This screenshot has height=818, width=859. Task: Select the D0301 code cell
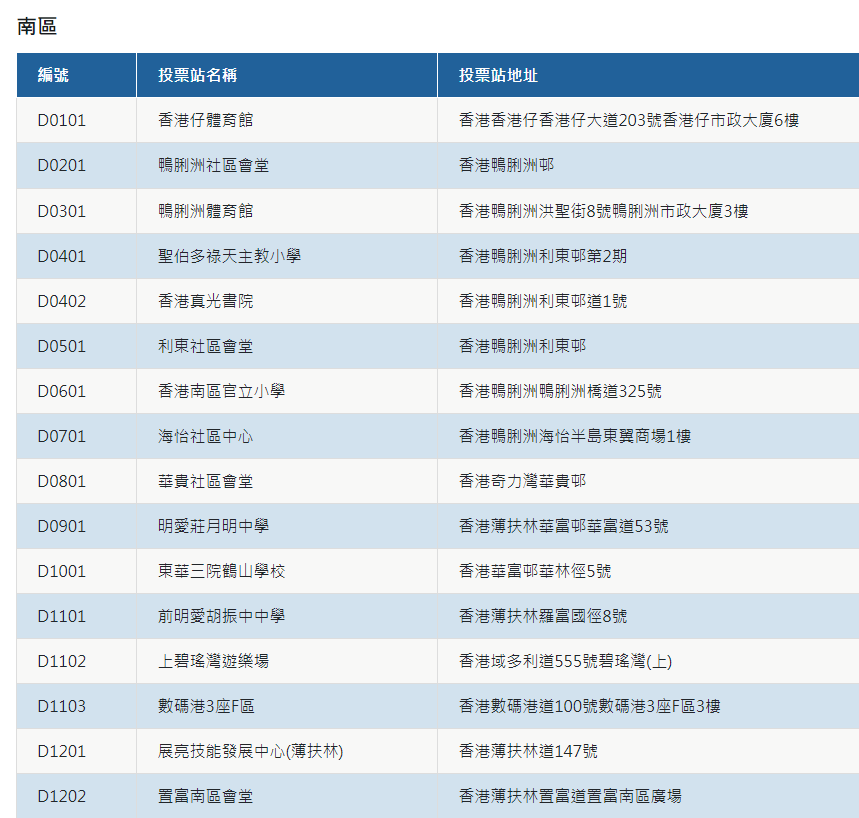pyautogui.click(x=62, y=211)
